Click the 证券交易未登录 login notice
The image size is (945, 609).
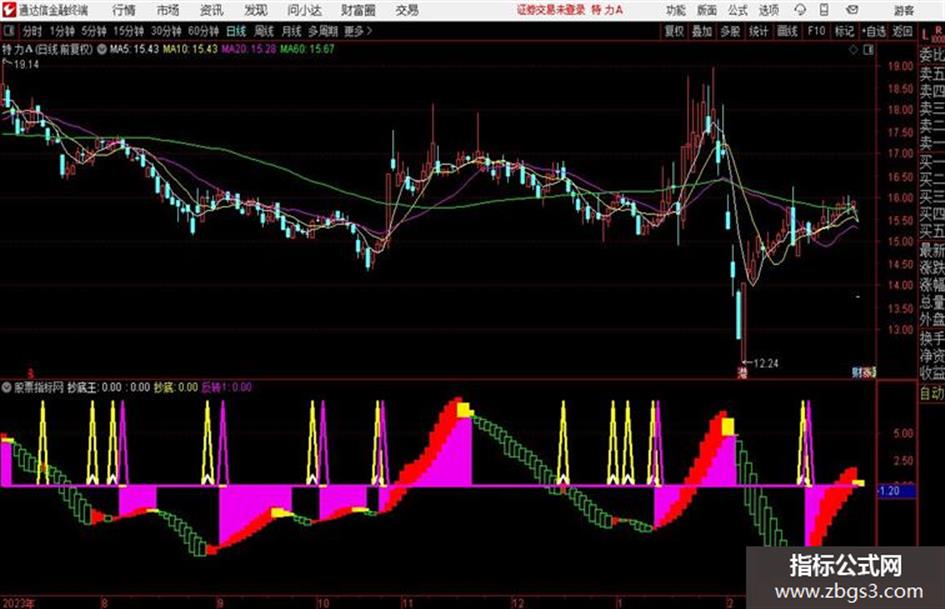point(550,10)
